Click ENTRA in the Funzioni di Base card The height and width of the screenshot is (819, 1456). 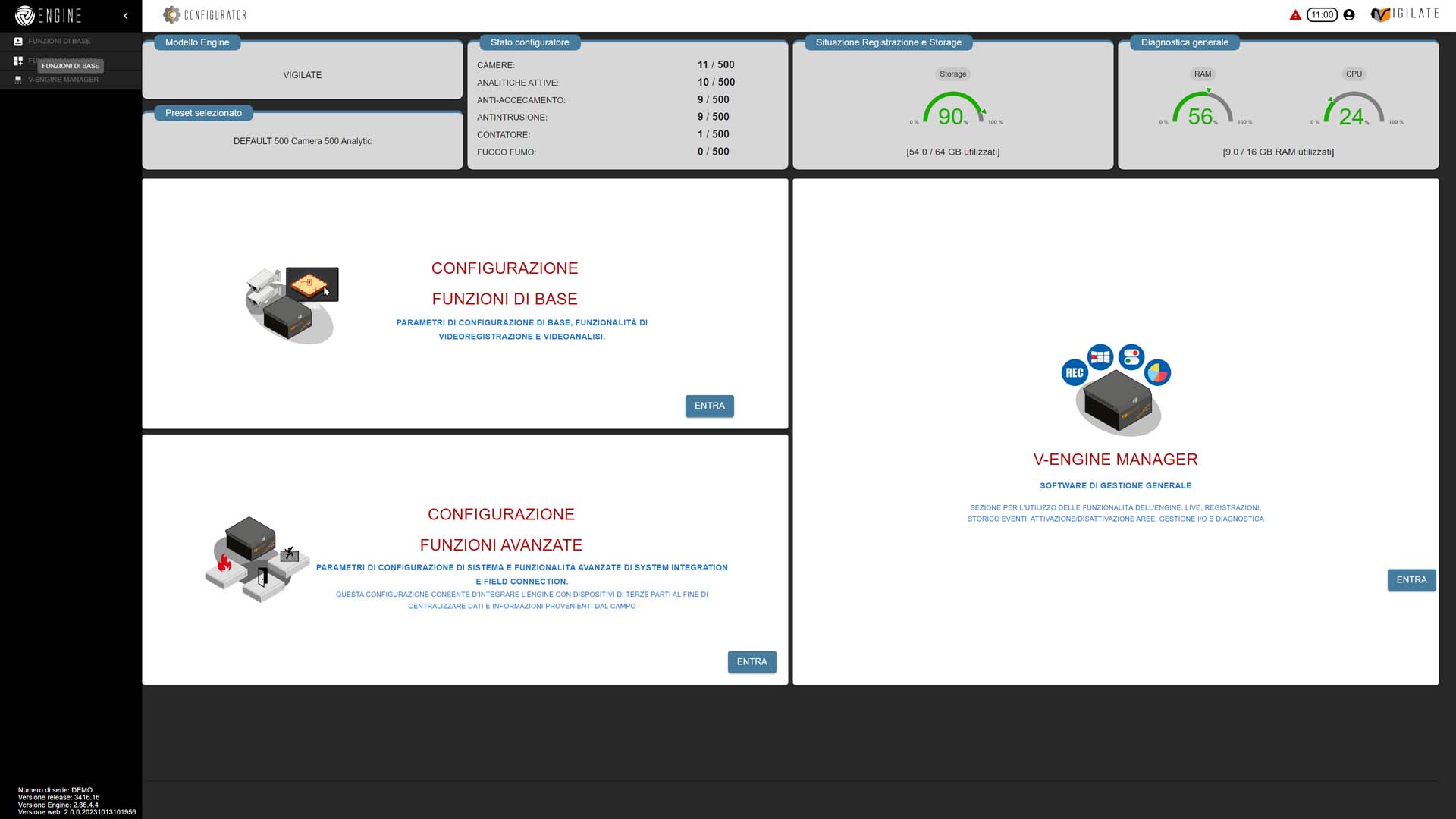[x=709, y=406]
